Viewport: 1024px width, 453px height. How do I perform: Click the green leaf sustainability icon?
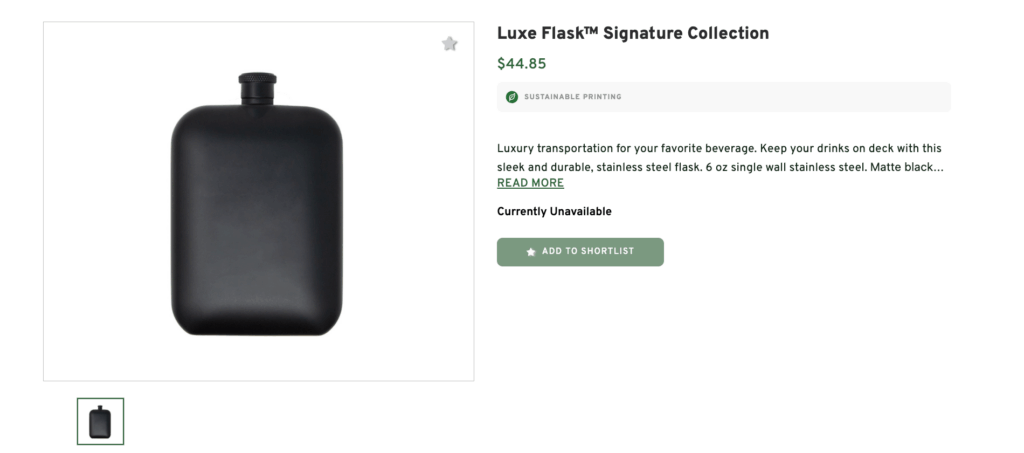512,97
